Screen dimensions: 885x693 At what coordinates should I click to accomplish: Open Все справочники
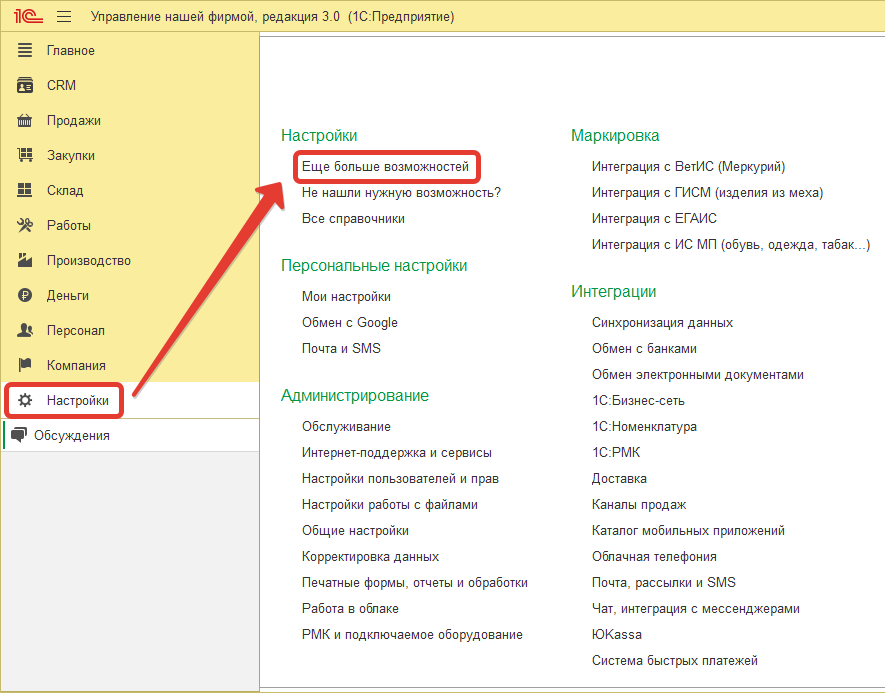click(x=353, y=218)
